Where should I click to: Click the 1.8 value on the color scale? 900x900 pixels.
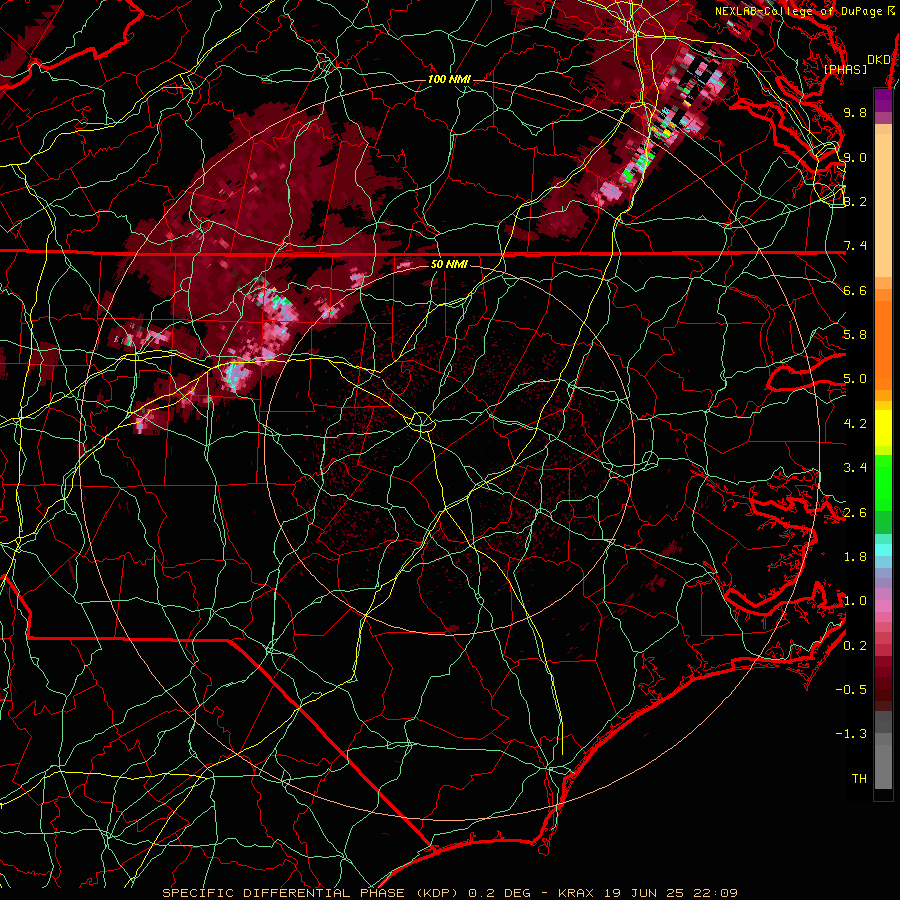pyautogui.click(x=855, y=557)
